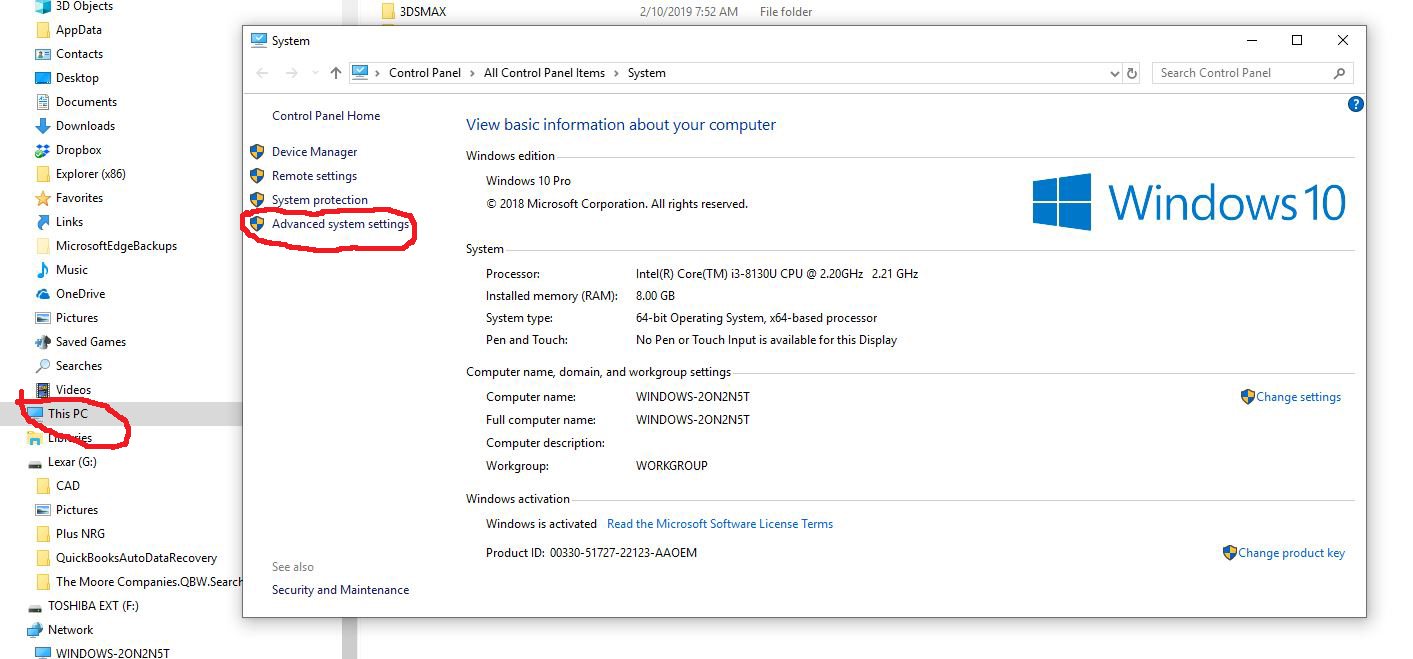Click All Control Panel Items breadcrumb

pyautogui.click(x=544, y=73)
